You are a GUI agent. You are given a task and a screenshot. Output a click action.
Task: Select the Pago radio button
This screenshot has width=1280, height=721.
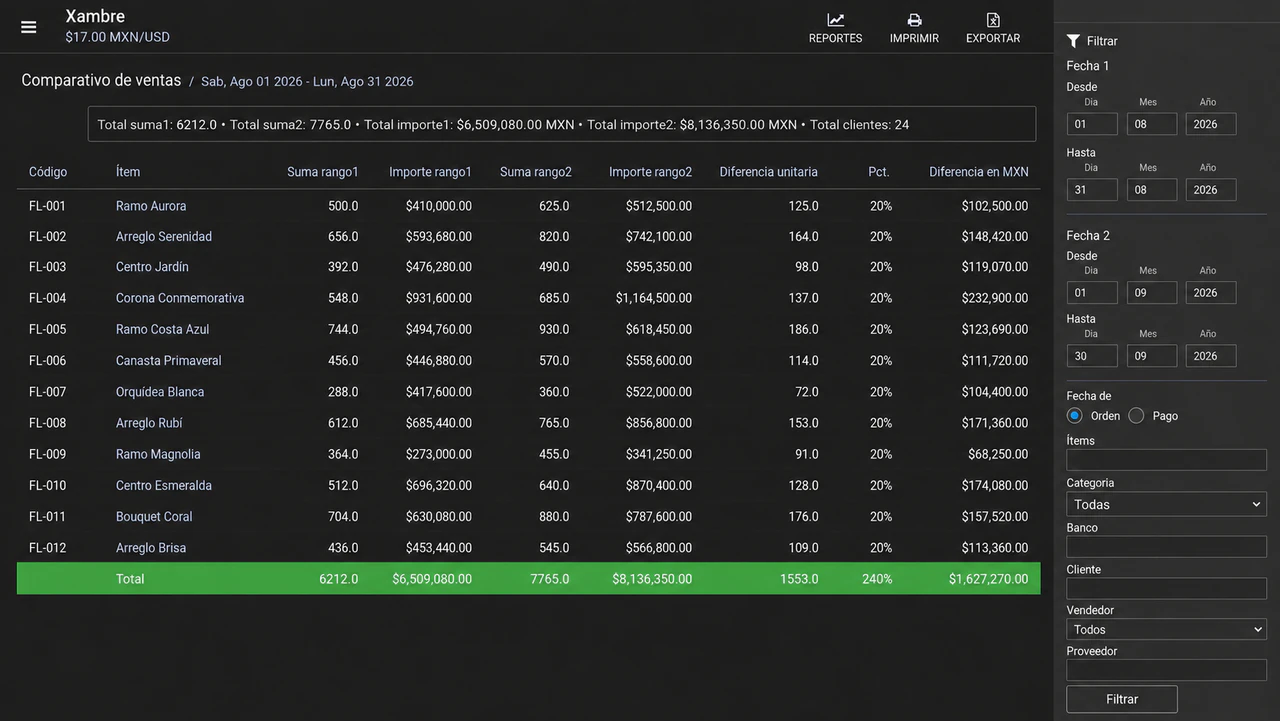pos(1136,415)
